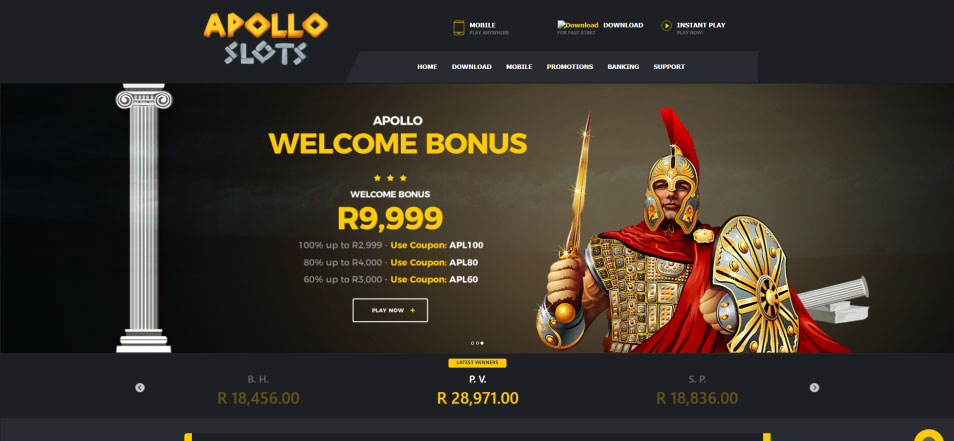Show next latest winner with right arrow
The image size is (954, 441).
[814, 387]
